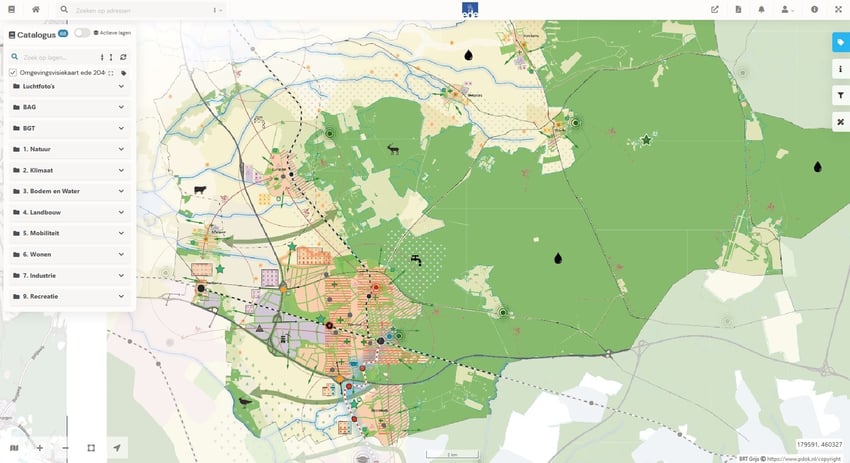Expand the Luchtfoto's layer group

[121, 86]
